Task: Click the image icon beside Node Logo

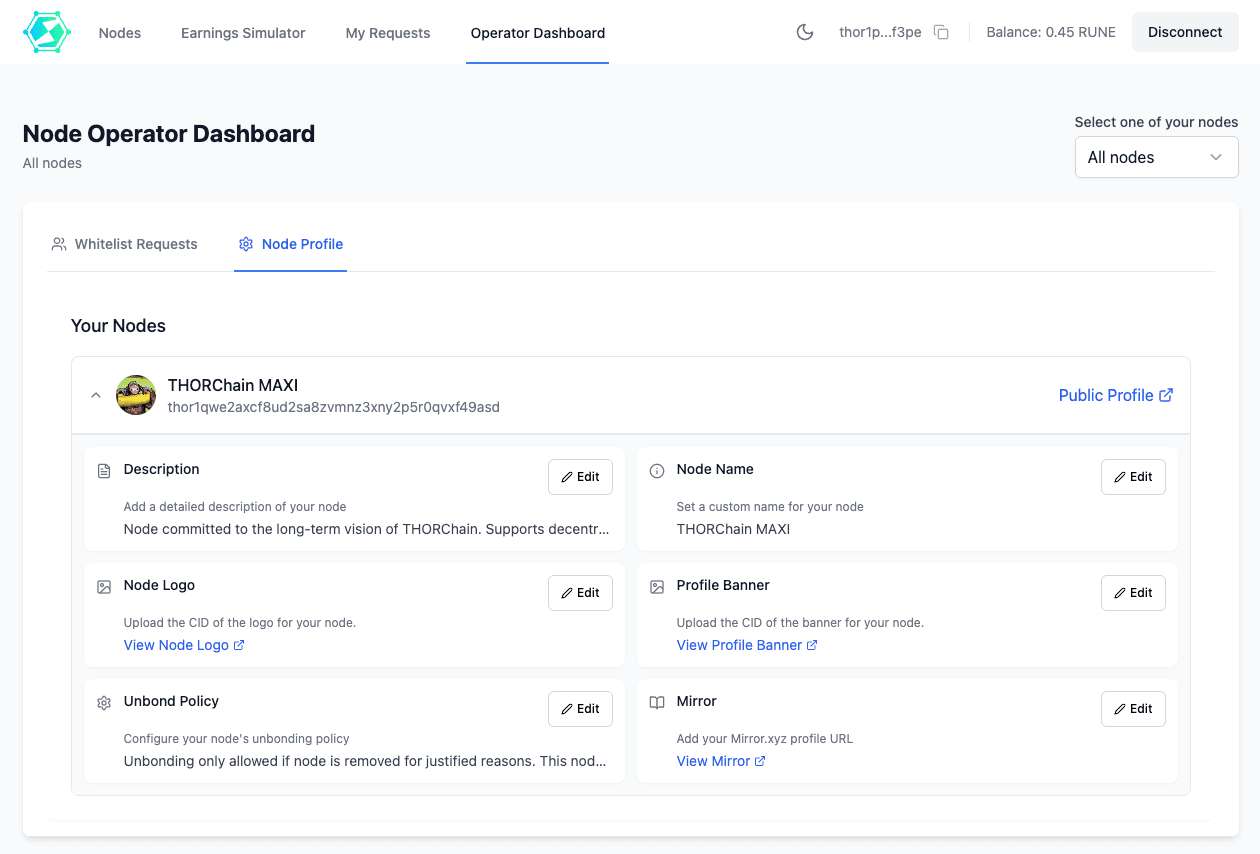Action: pos(104,587)
